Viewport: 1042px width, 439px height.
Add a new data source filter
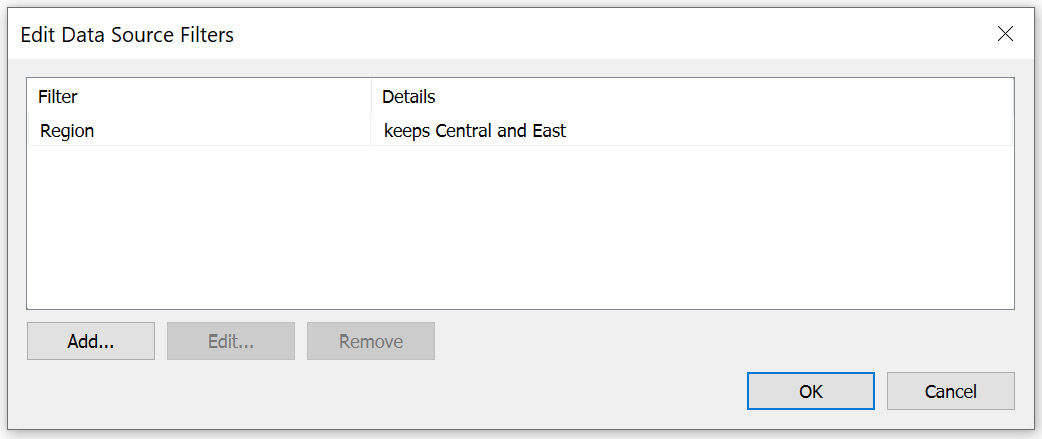pos(91,341)
